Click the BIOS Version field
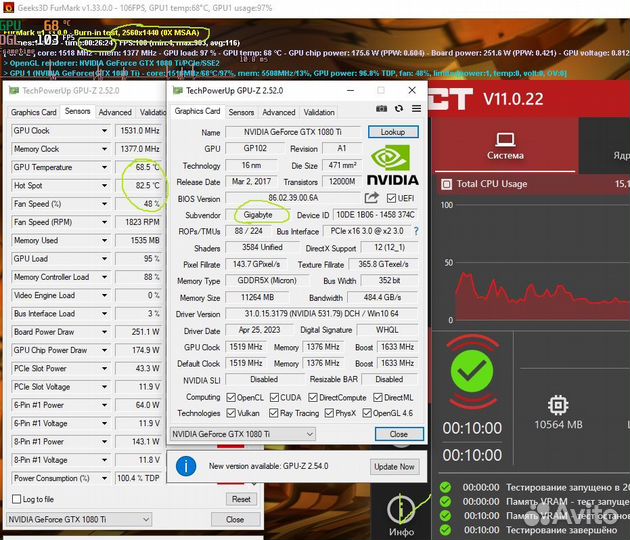 coord(293,198)
